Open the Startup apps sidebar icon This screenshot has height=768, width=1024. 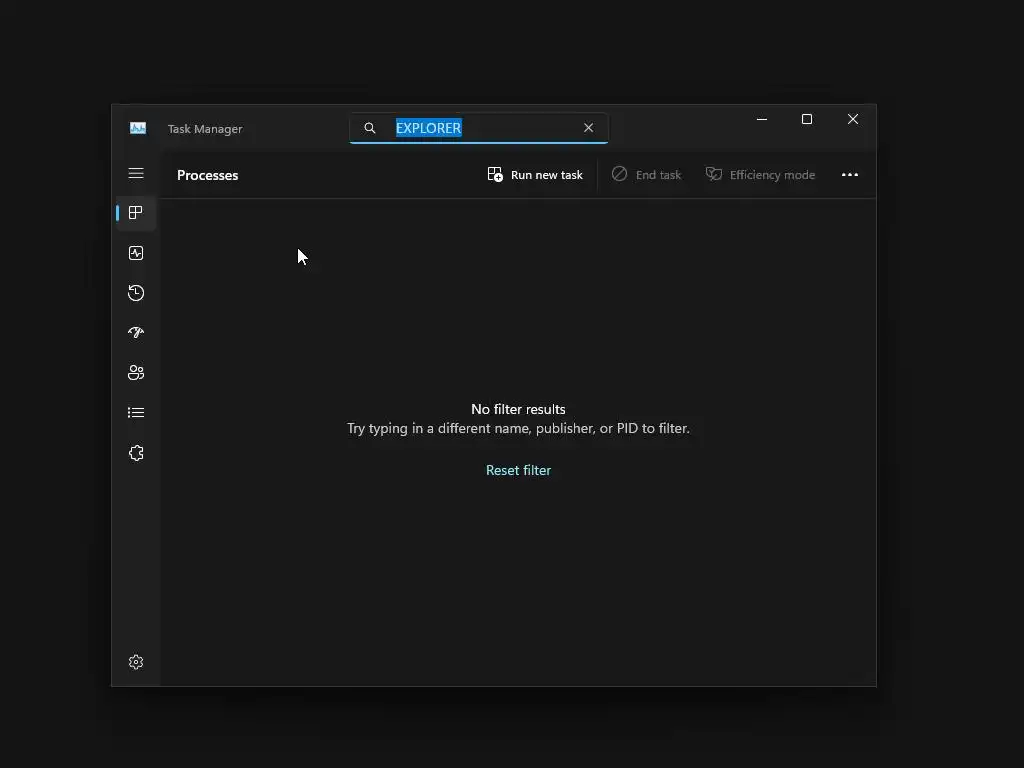tap(136, 332)
